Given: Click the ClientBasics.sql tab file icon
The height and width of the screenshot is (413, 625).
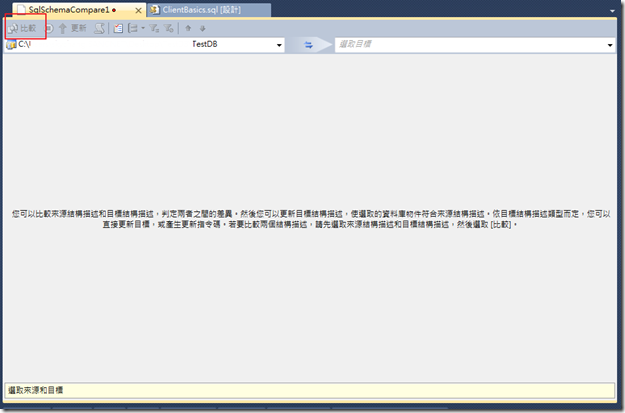Looking at the screenshot, I should click(155, 10).
